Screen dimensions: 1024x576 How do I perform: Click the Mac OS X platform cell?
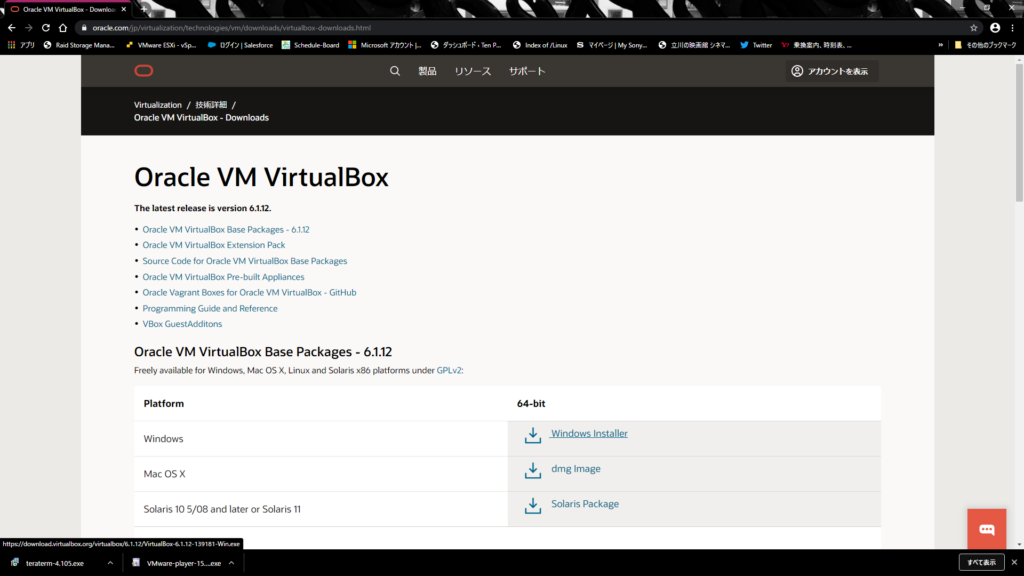click(321, 474)
